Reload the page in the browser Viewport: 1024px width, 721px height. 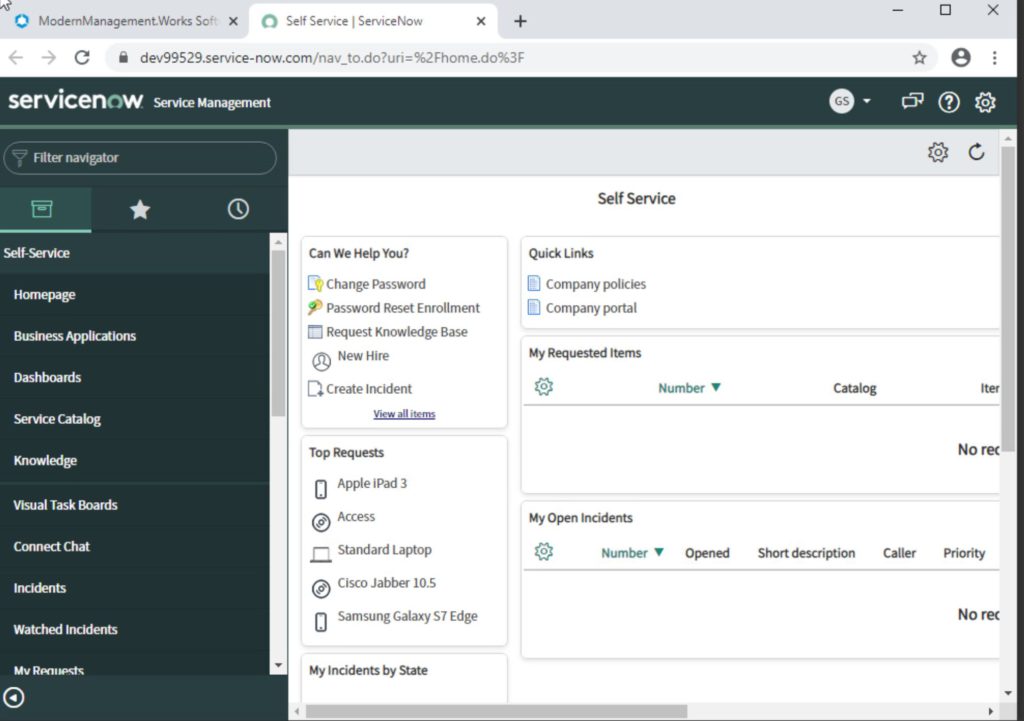pyautogui.click(x=82, y=57)
